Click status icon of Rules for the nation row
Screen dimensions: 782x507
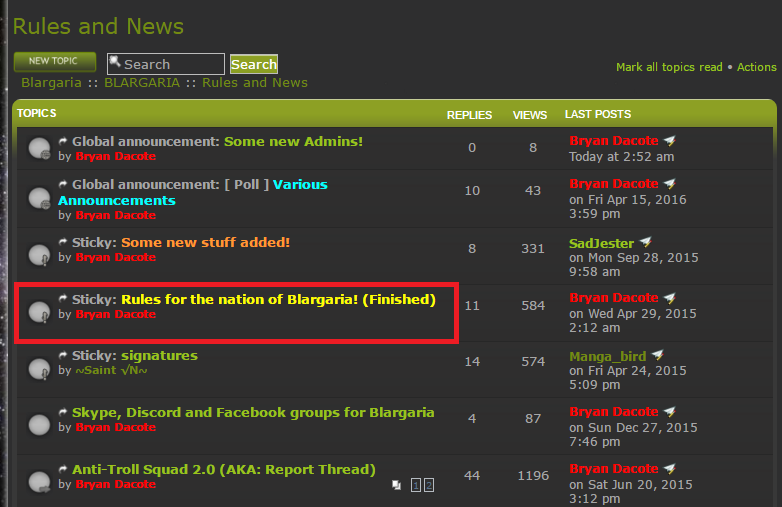coord(39,312)
